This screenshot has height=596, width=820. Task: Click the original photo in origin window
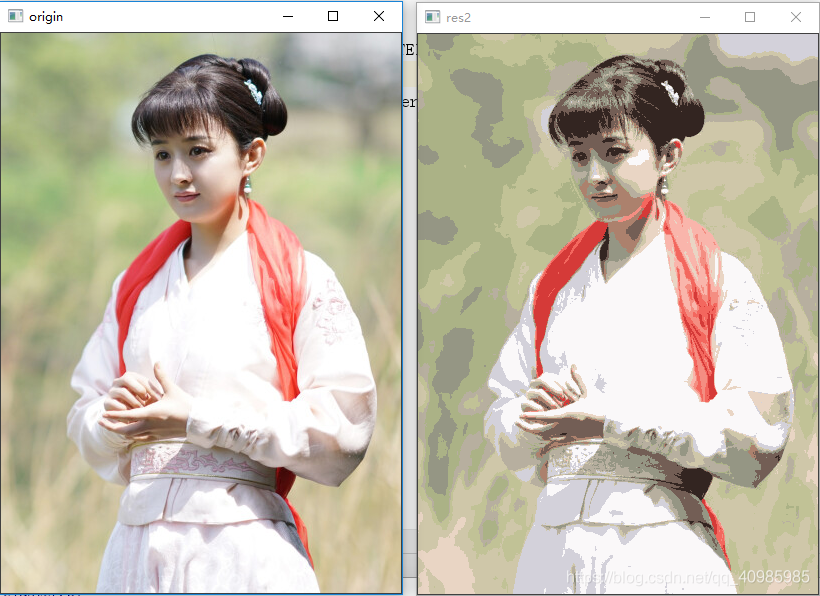[x=201, y=313]
